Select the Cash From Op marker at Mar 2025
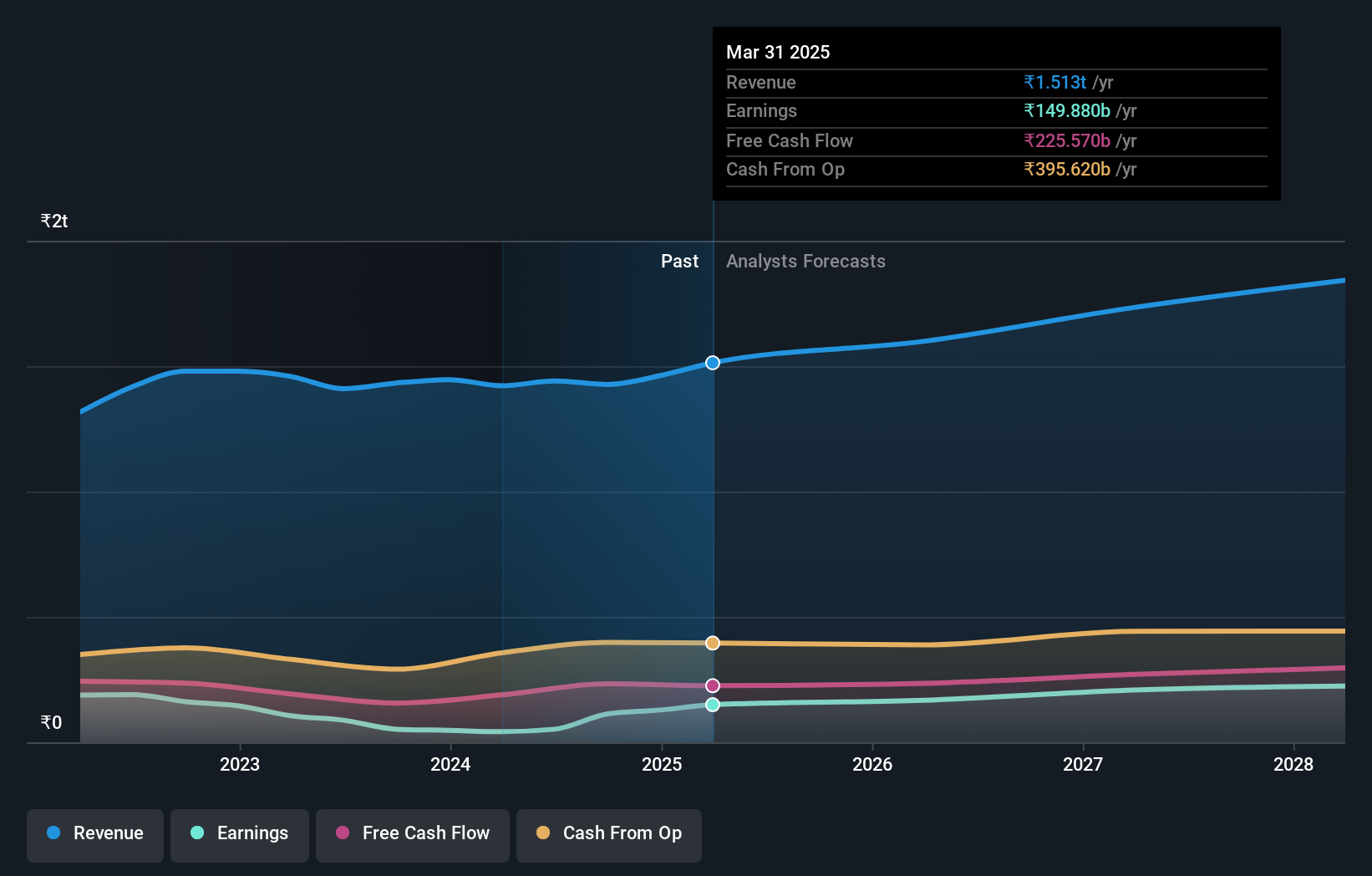 [712, 643]
